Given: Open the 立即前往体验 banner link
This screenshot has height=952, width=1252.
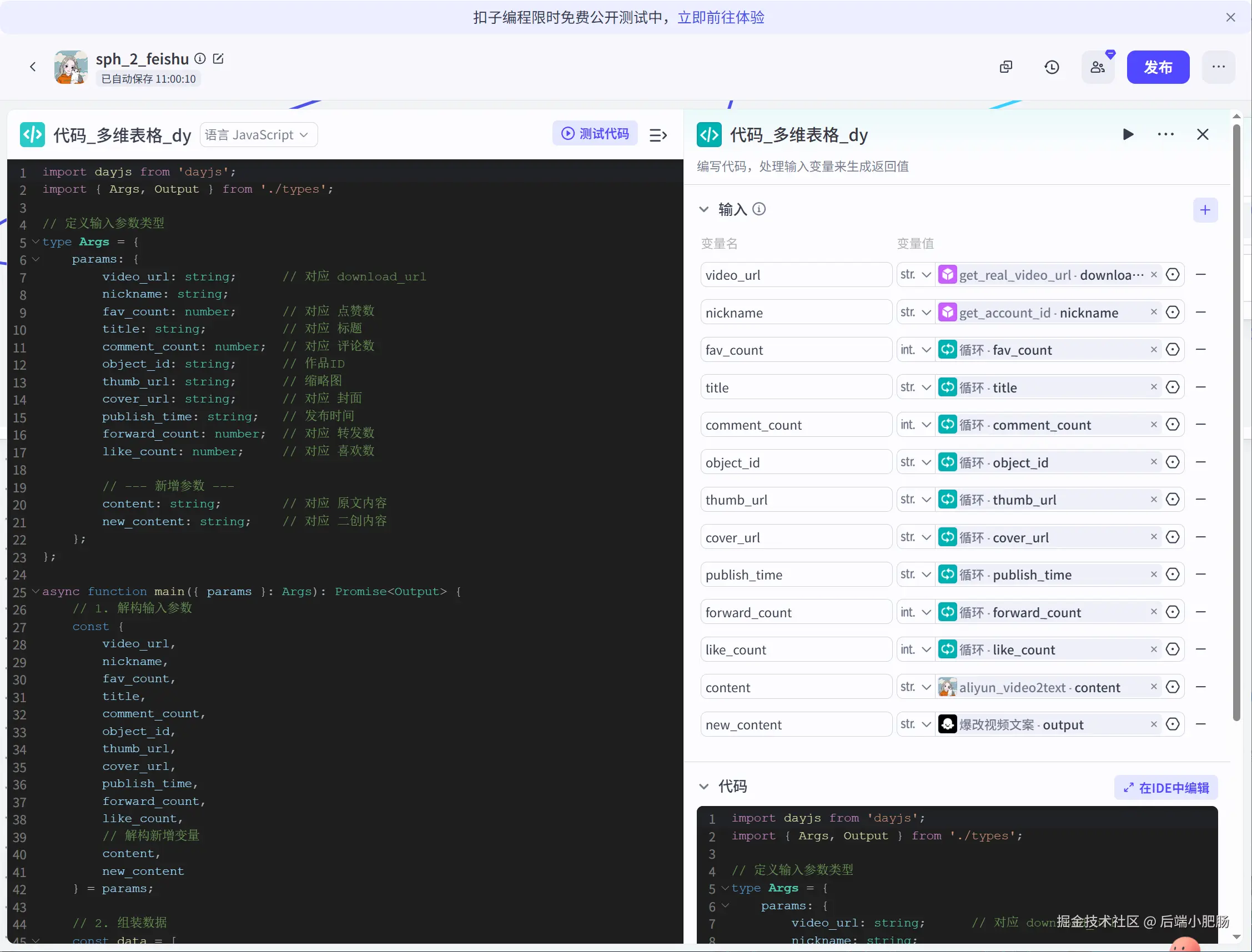Looking at the screenshot, I should coord(720,18).
